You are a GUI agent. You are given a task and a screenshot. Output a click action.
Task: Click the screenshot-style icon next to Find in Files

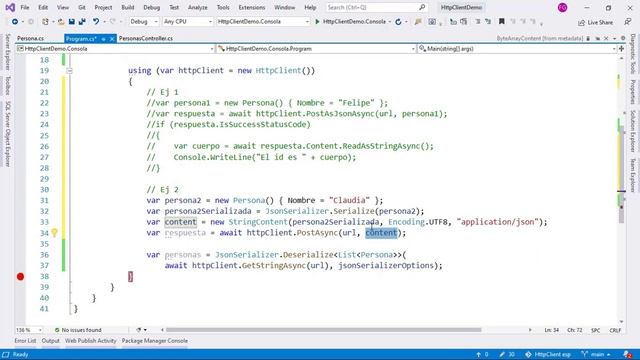[432, 22]
